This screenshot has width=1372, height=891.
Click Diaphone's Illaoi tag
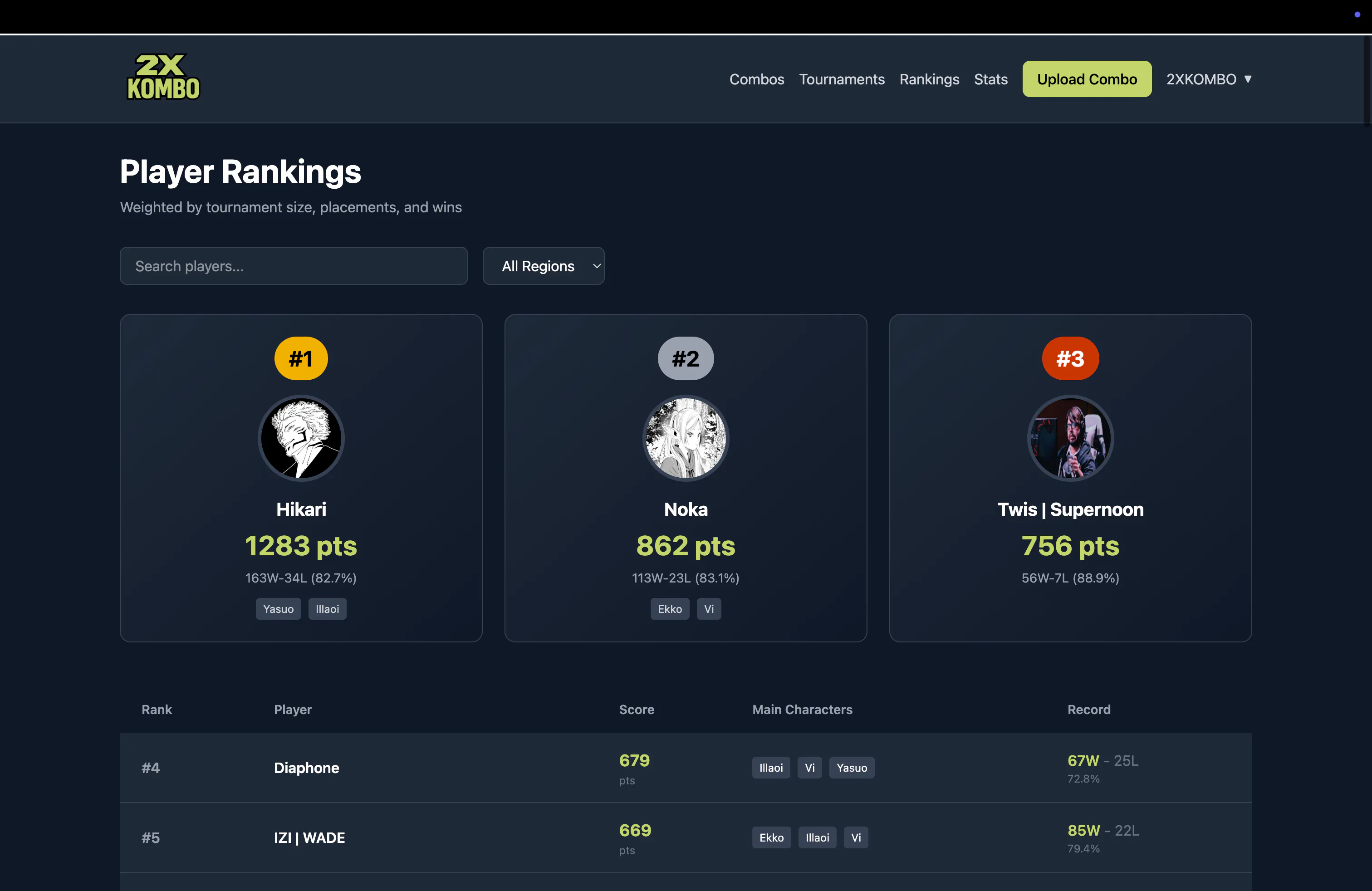[771, 768]
